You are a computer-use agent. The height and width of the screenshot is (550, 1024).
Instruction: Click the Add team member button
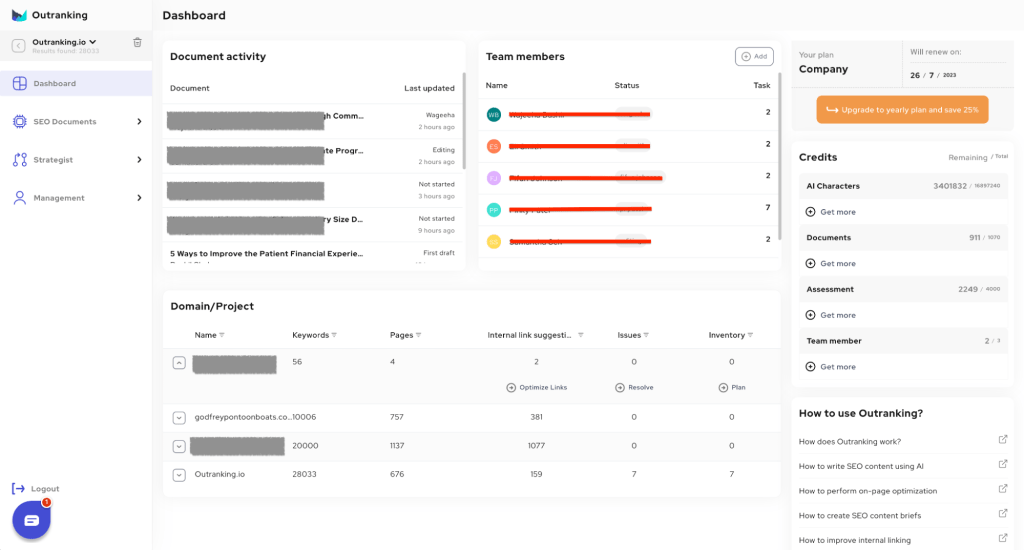tap(754, 56)
